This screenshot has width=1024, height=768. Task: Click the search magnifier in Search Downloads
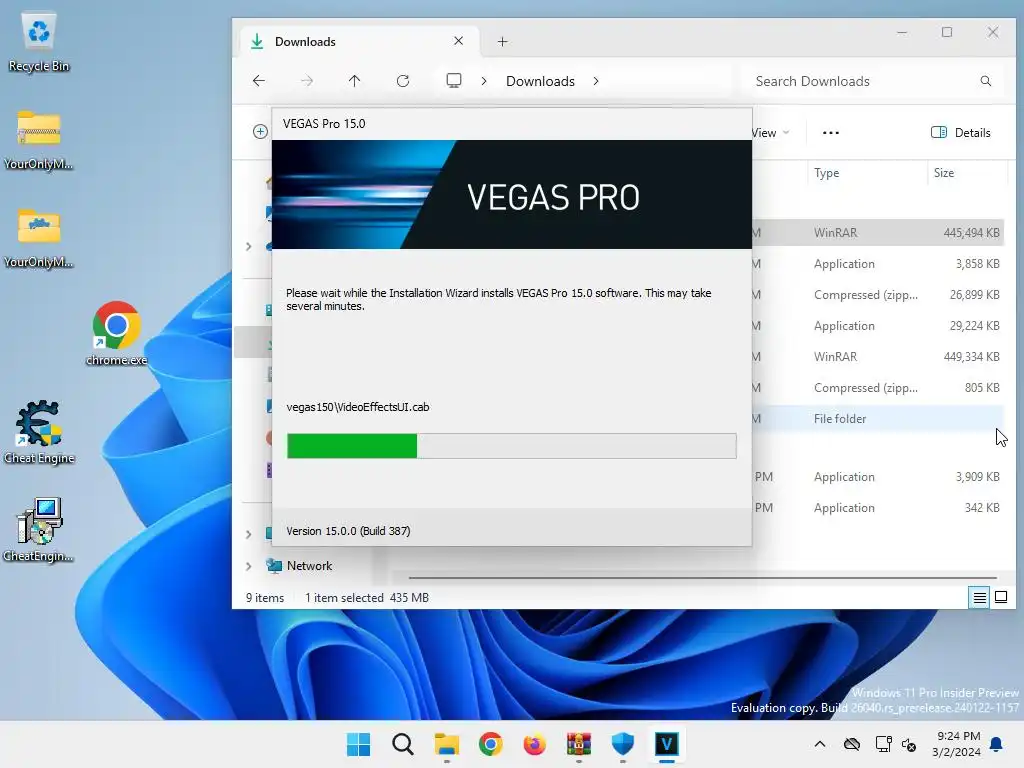click(985, 81)
